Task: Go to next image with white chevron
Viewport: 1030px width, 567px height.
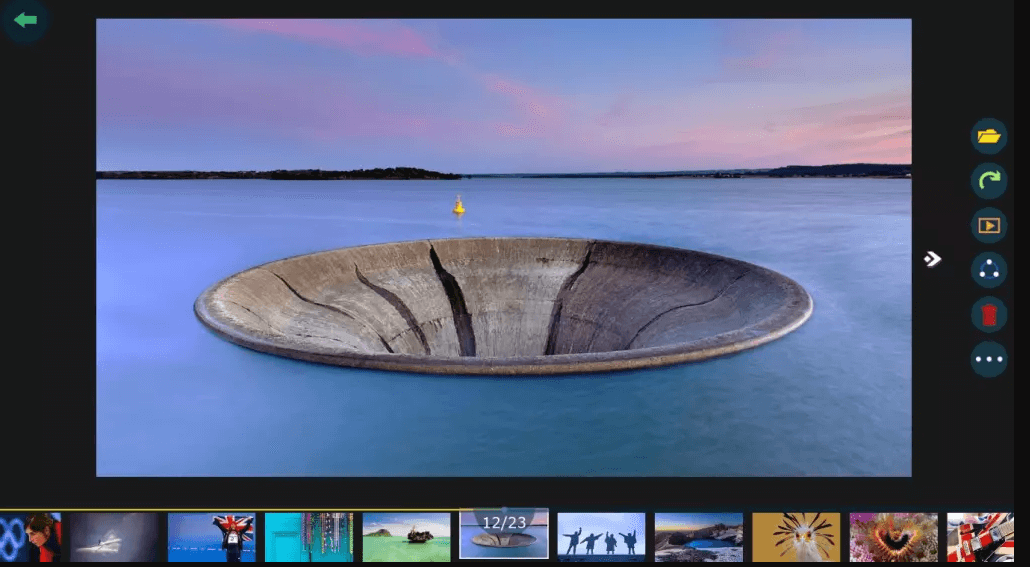Action: pyautogui.click(x=932, y=259)
